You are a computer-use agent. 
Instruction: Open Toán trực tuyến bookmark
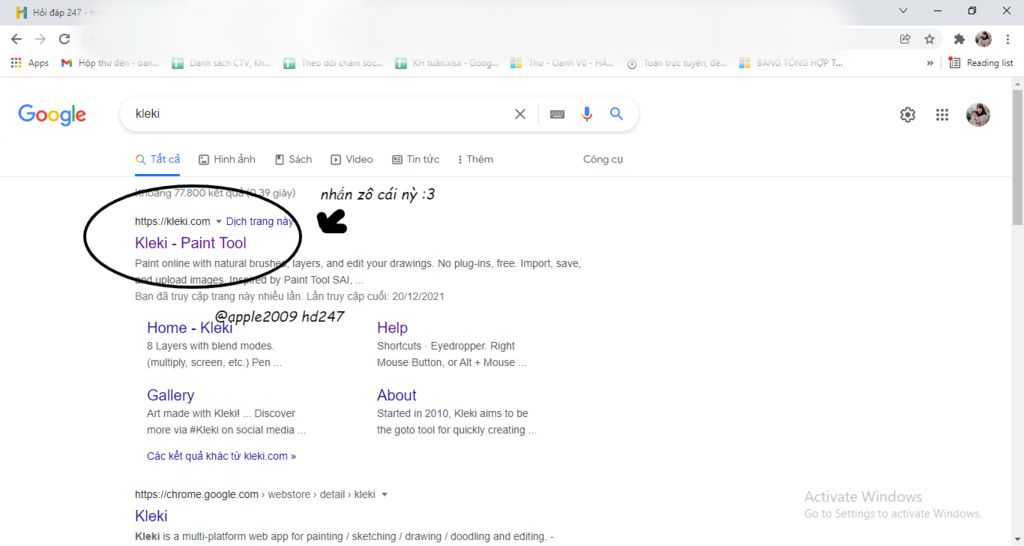click(x=677, y=63)
